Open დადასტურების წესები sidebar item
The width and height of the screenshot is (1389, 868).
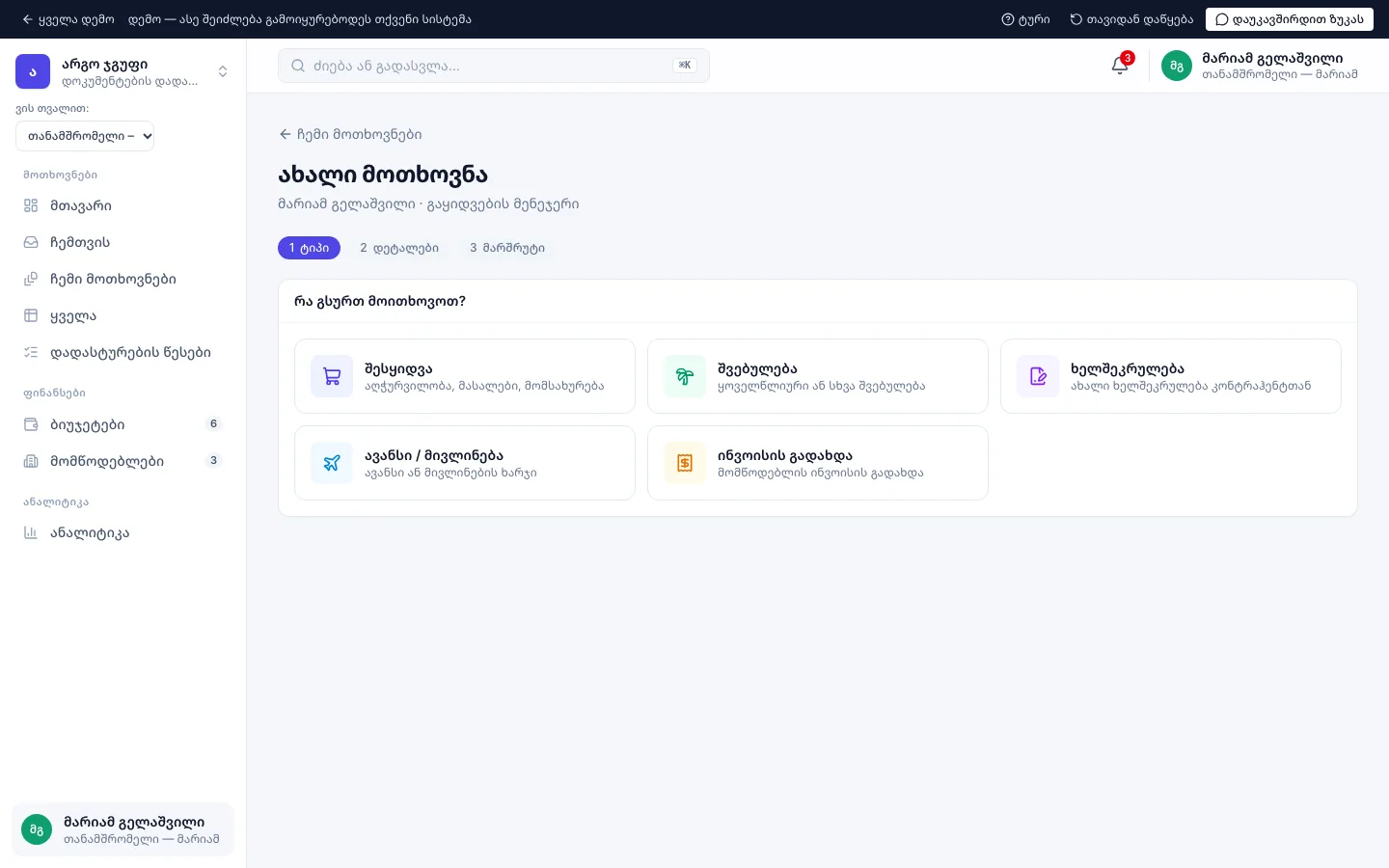(123, 352)
